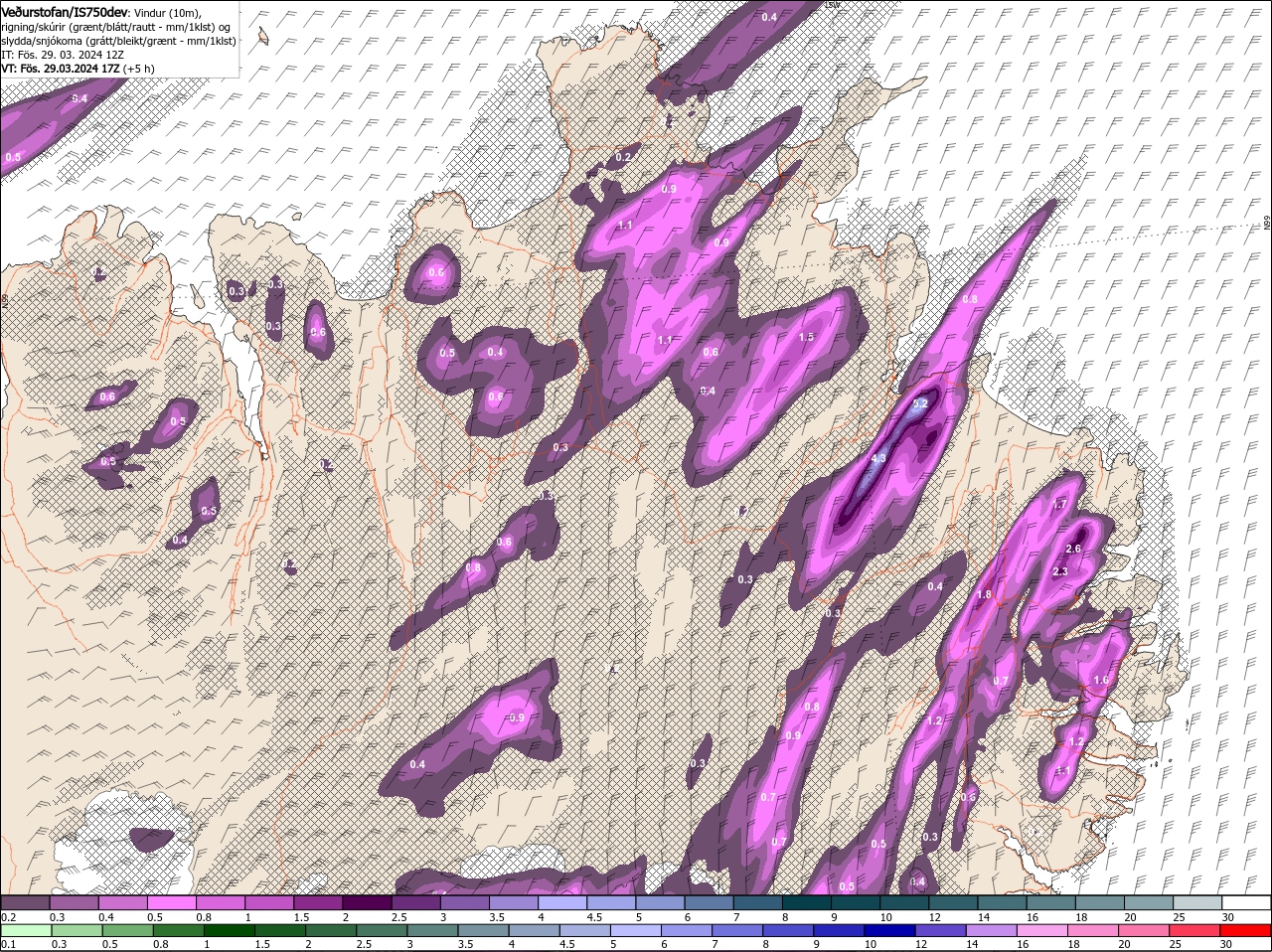
Task: Click the 2.6 precipitation value on the map
Action: coord(1073,550)
